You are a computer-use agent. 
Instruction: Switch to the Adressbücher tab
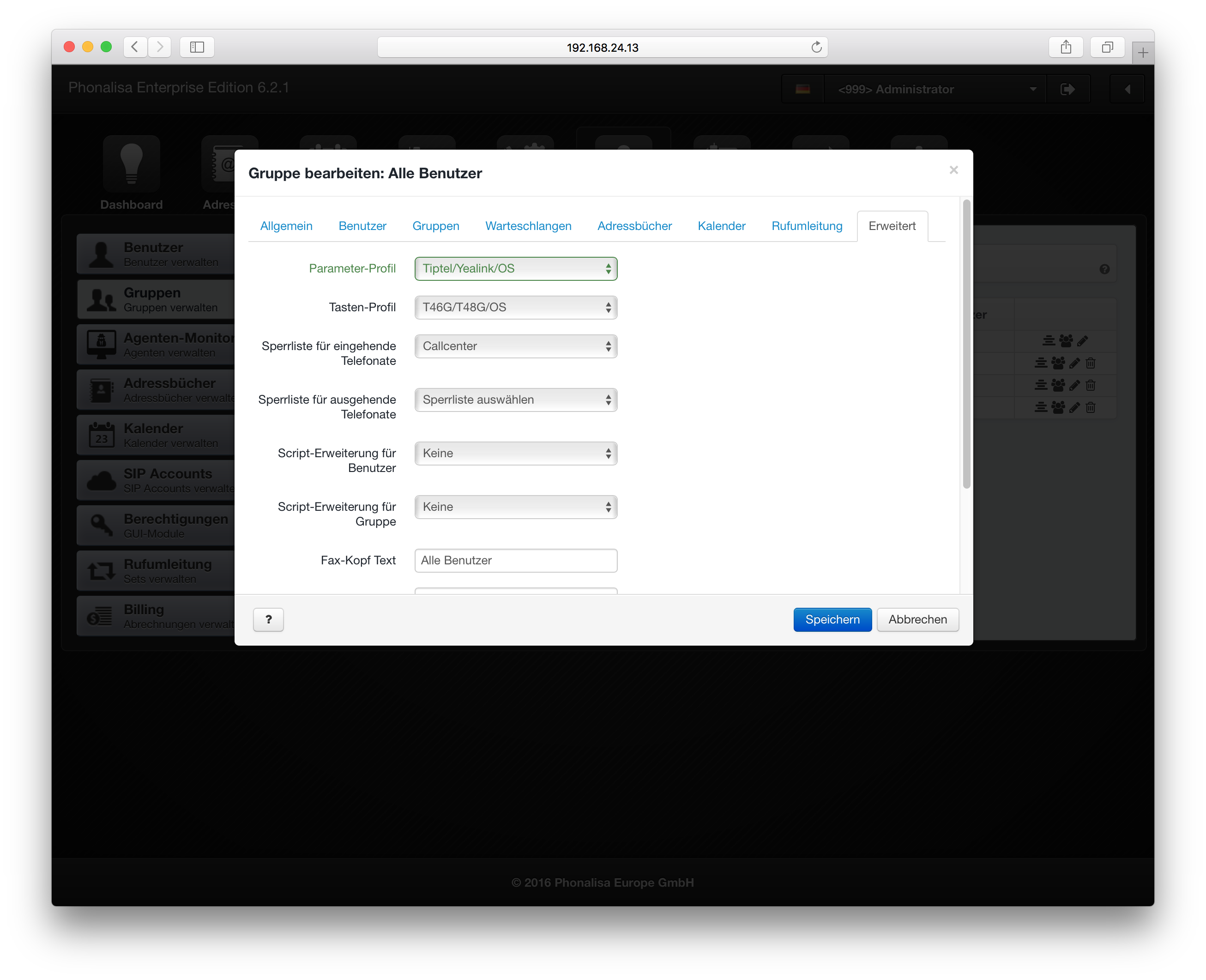[634, 226]
